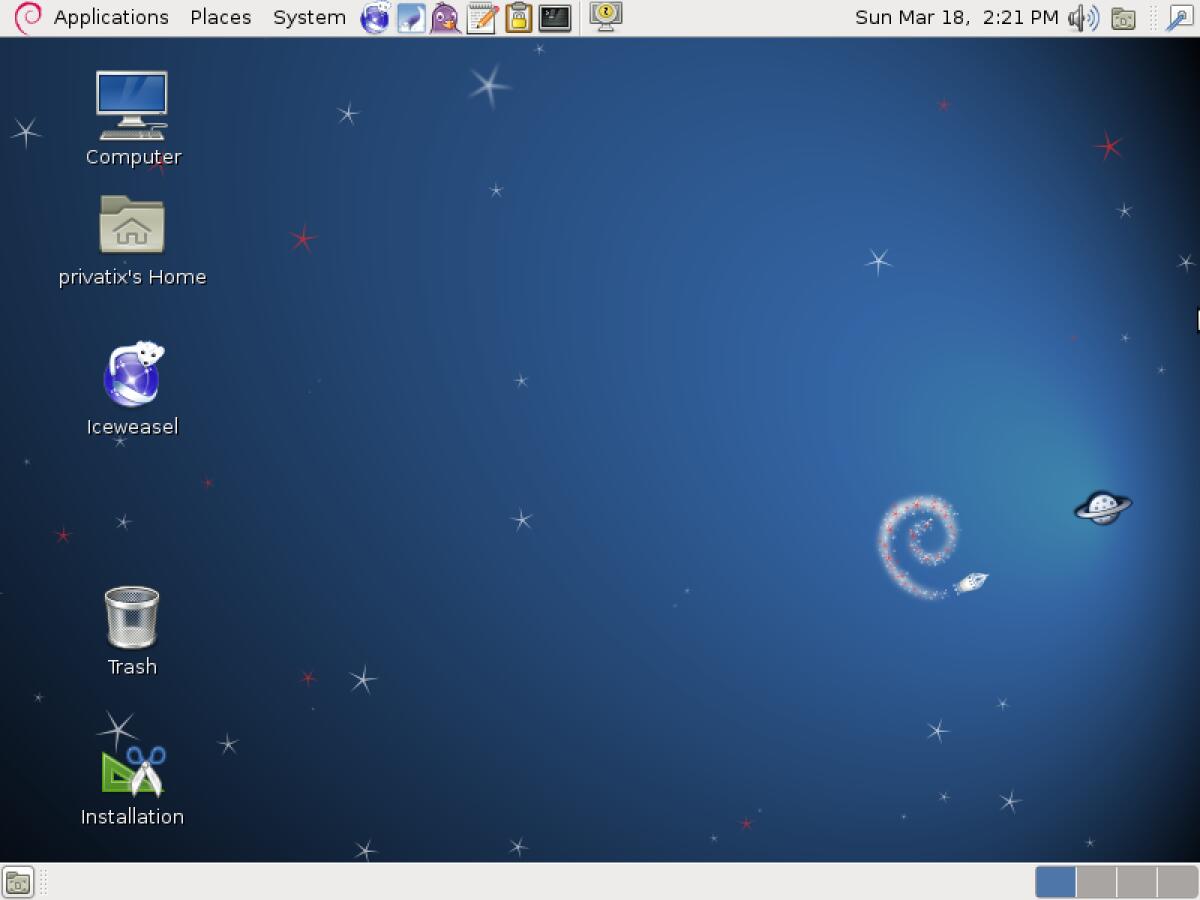Open Pidgin messenger from the panel
Viewport: 1200px width, 900px height.
[446, 17]
